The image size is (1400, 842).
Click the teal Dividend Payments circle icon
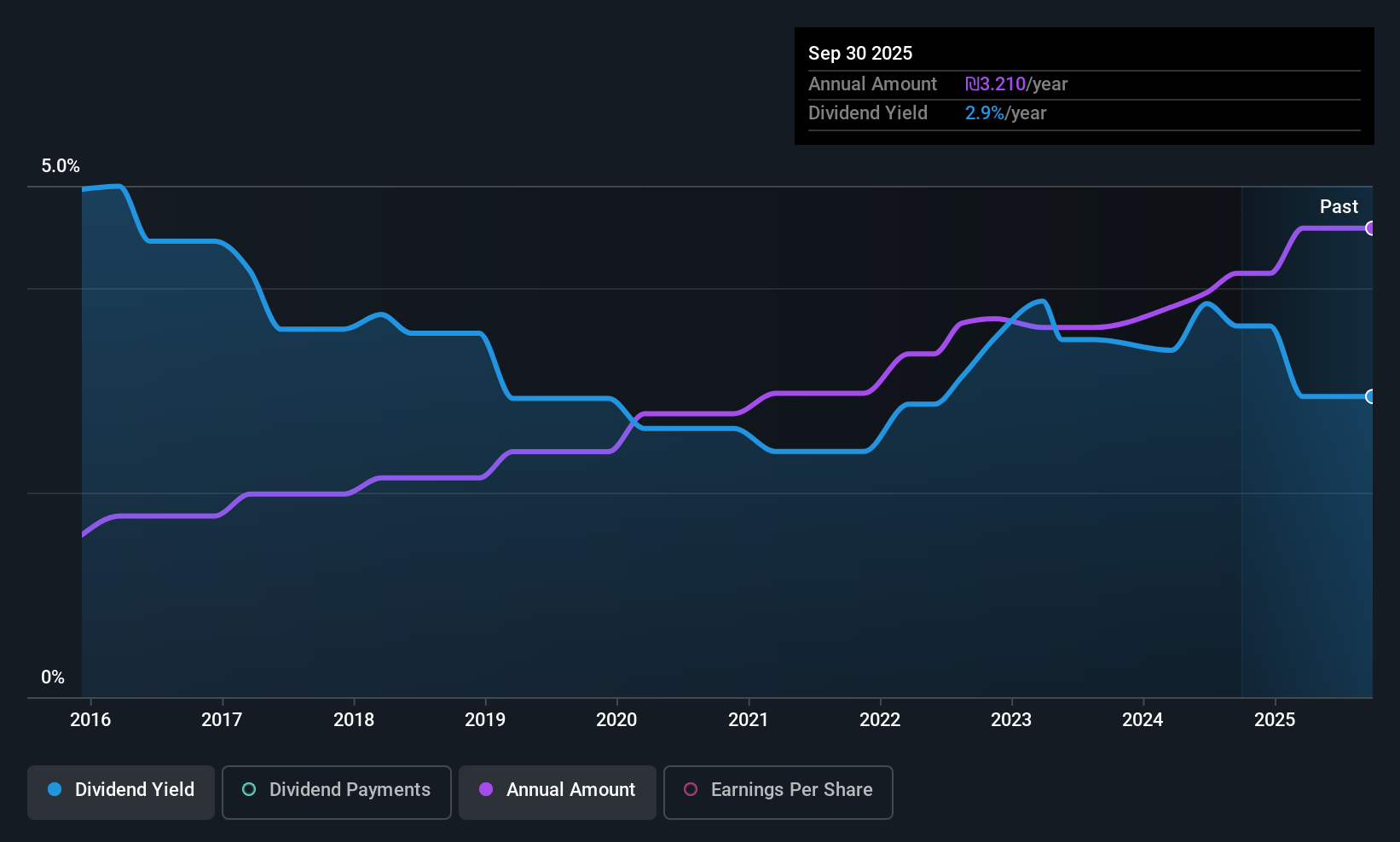[249, 789]
